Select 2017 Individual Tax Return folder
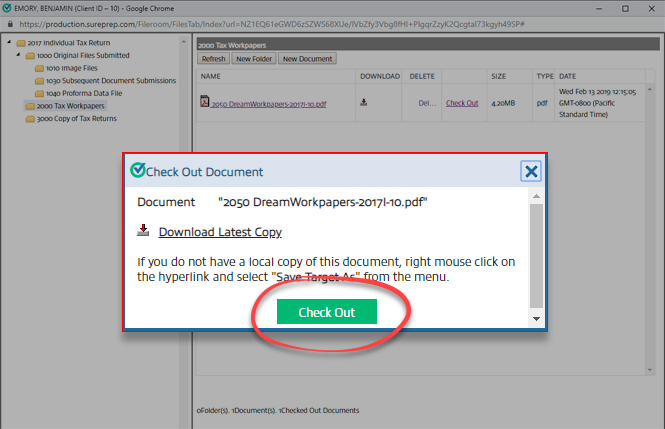The image size is (665, 429). click(x=69, y=43)
